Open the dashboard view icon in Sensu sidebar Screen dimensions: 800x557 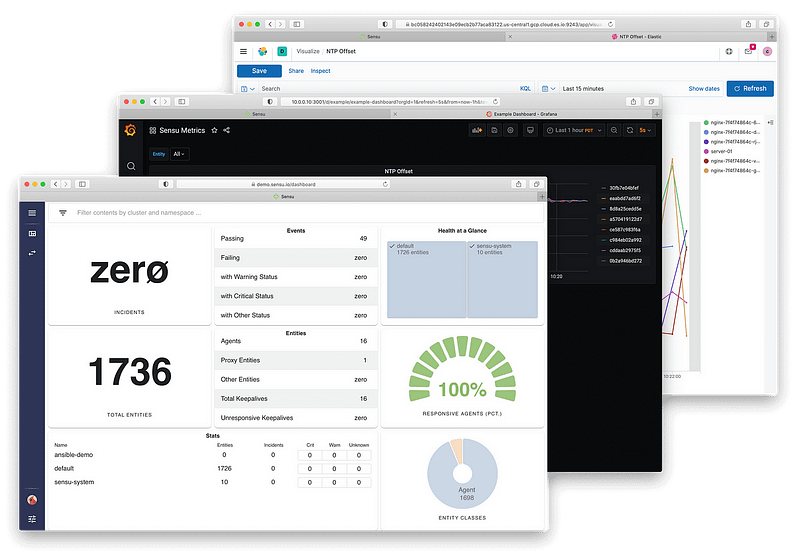tap(32, 234)
